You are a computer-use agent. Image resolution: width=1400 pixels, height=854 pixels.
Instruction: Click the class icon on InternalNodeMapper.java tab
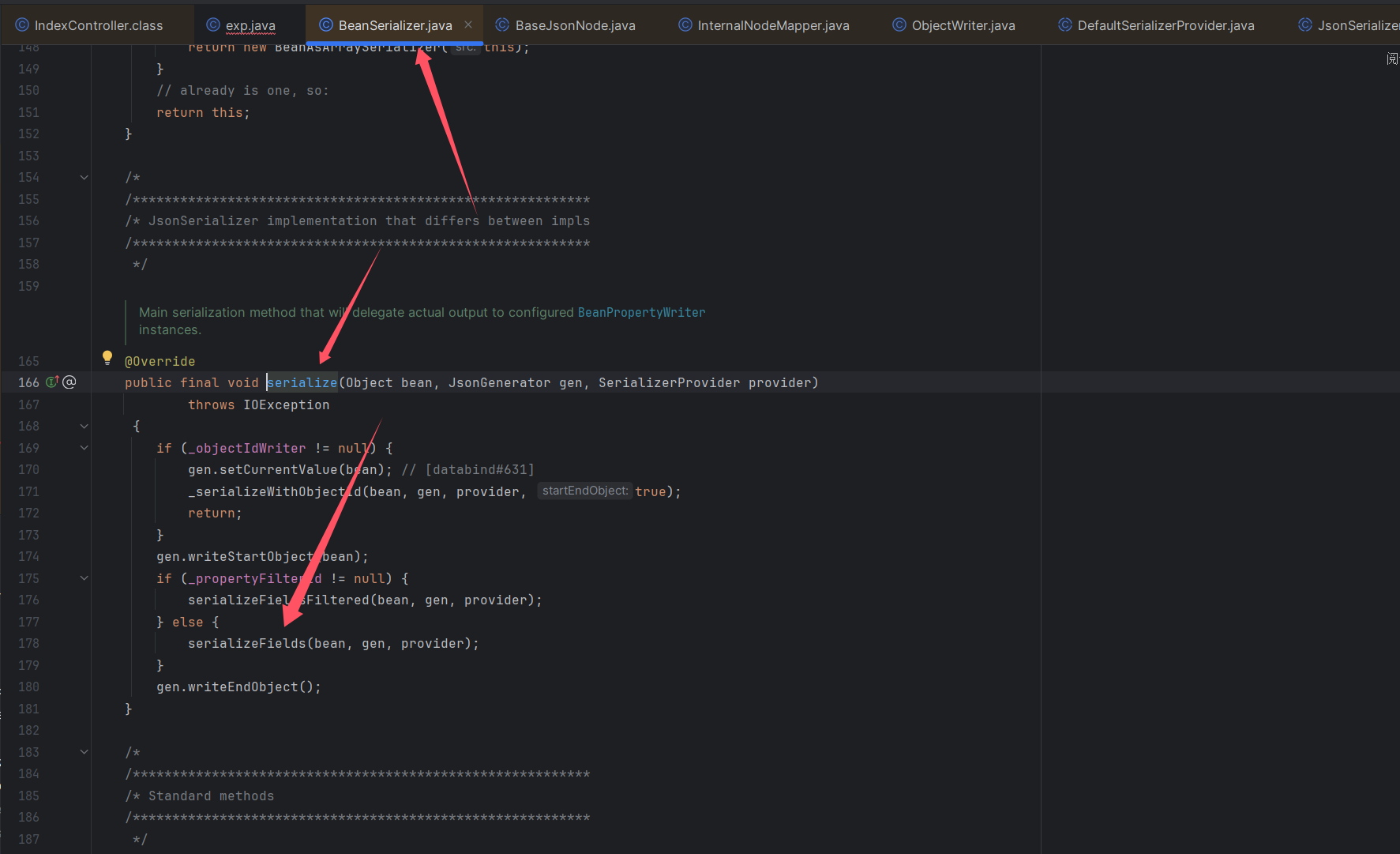click(x=685, y=24)
